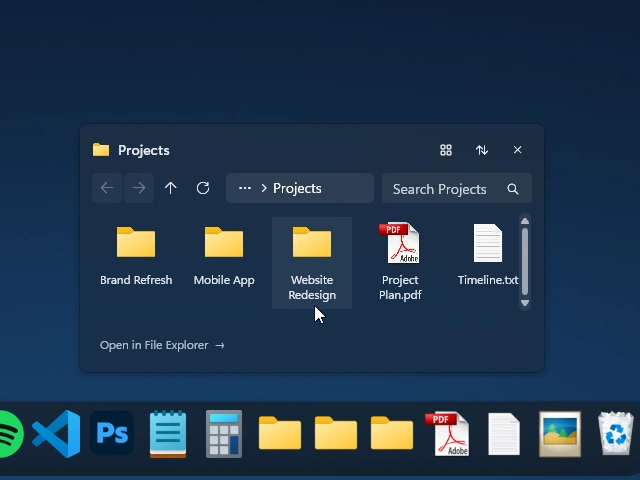Click the forward navigation arrow
The width and height of the screenshot is (640, 480).
(139, 188)
